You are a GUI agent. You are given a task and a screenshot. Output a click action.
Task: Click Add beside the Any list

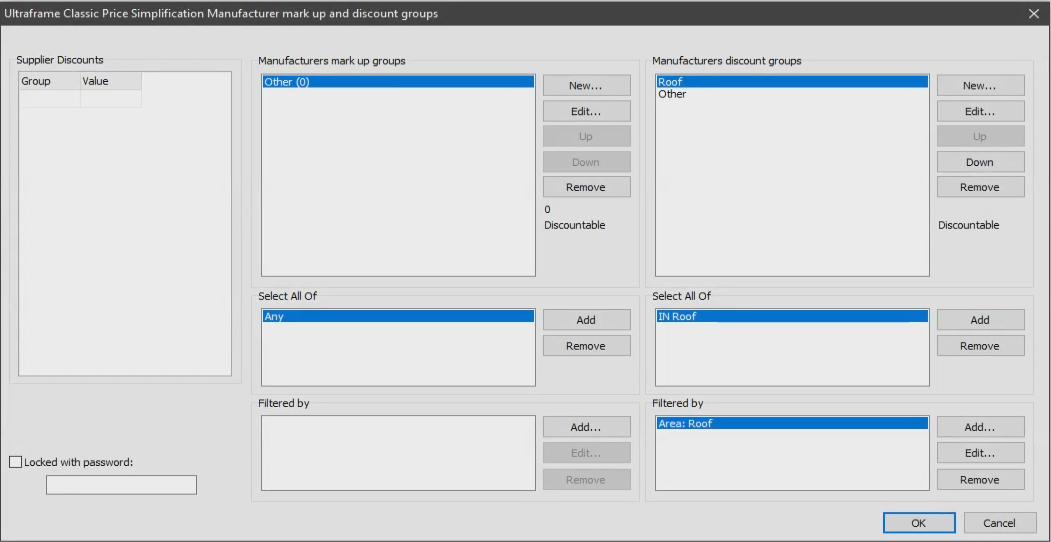point(586,320)
